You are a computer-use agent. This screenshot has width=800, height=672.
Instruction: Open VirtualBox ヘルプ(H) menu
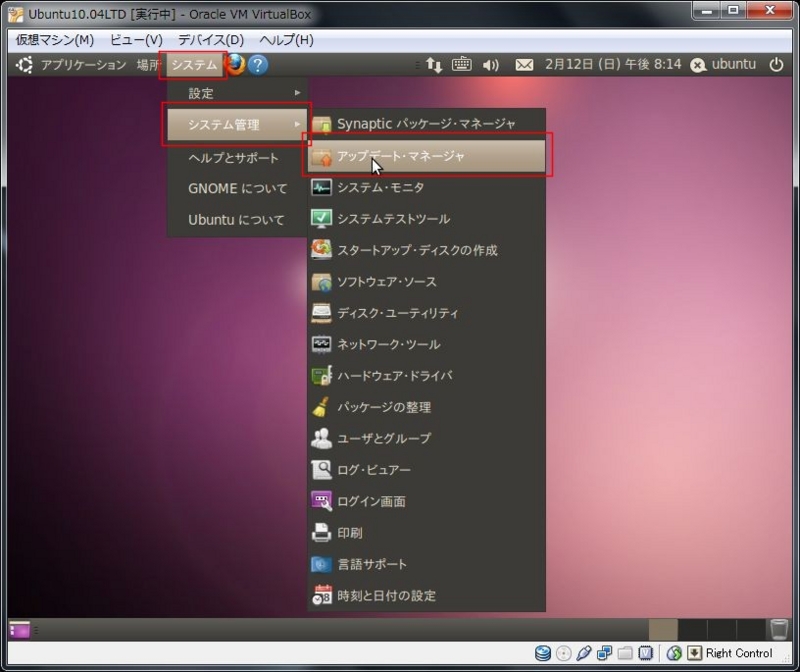pyautogui.click(x=286, y=40)
